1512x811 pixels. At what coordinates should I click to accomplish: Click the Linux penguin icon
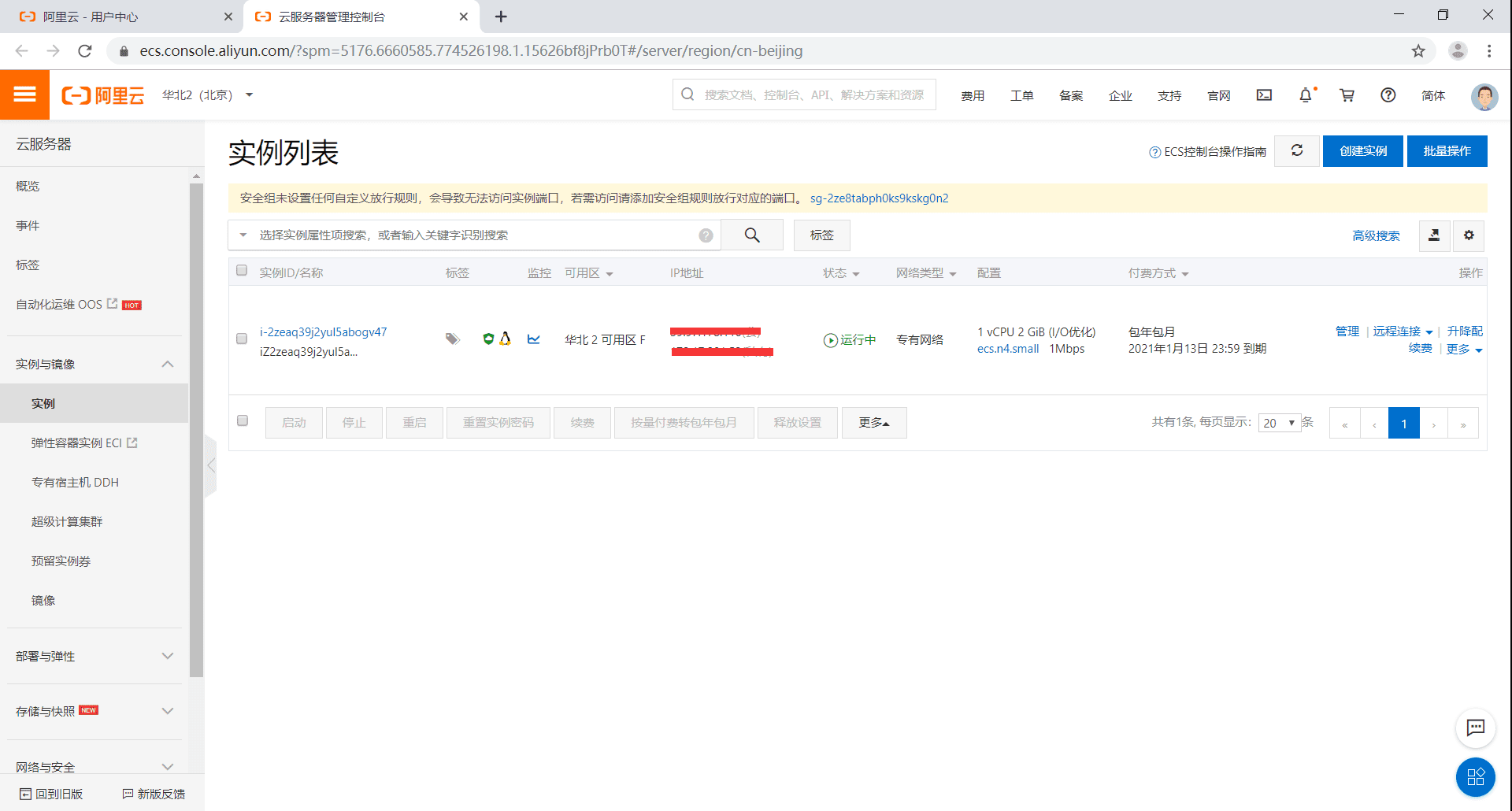tap(506, 339)
